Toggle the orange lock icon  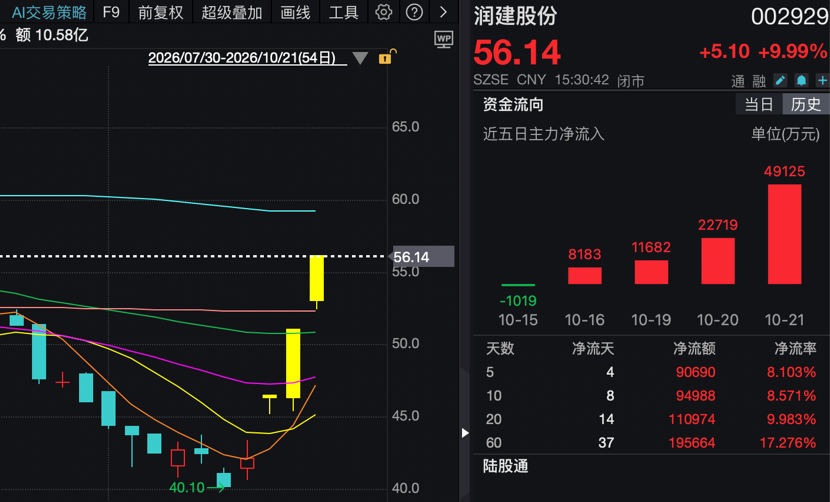387,57
